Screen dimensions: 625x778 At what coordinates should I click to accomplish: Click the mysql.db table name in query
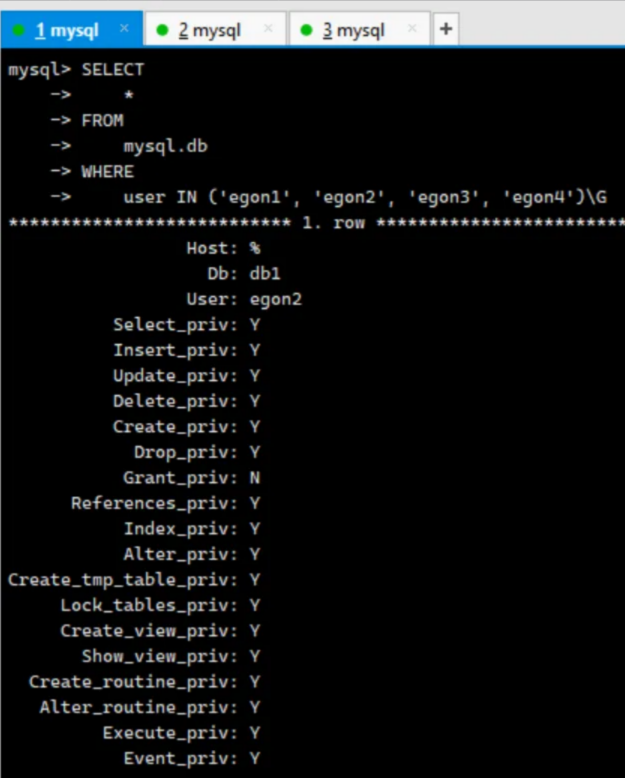pyautogui.click(x=166, y=146)
